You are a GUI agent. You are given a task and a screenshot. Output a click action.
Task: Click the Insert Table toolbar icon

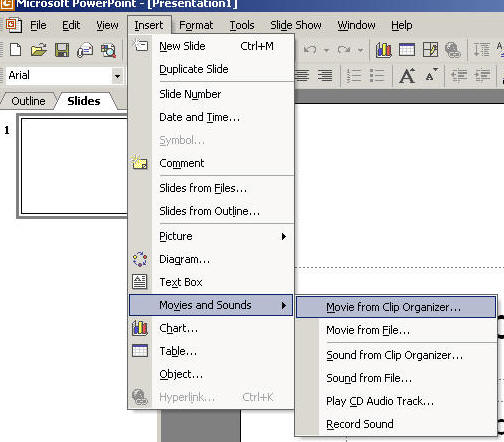407,50
